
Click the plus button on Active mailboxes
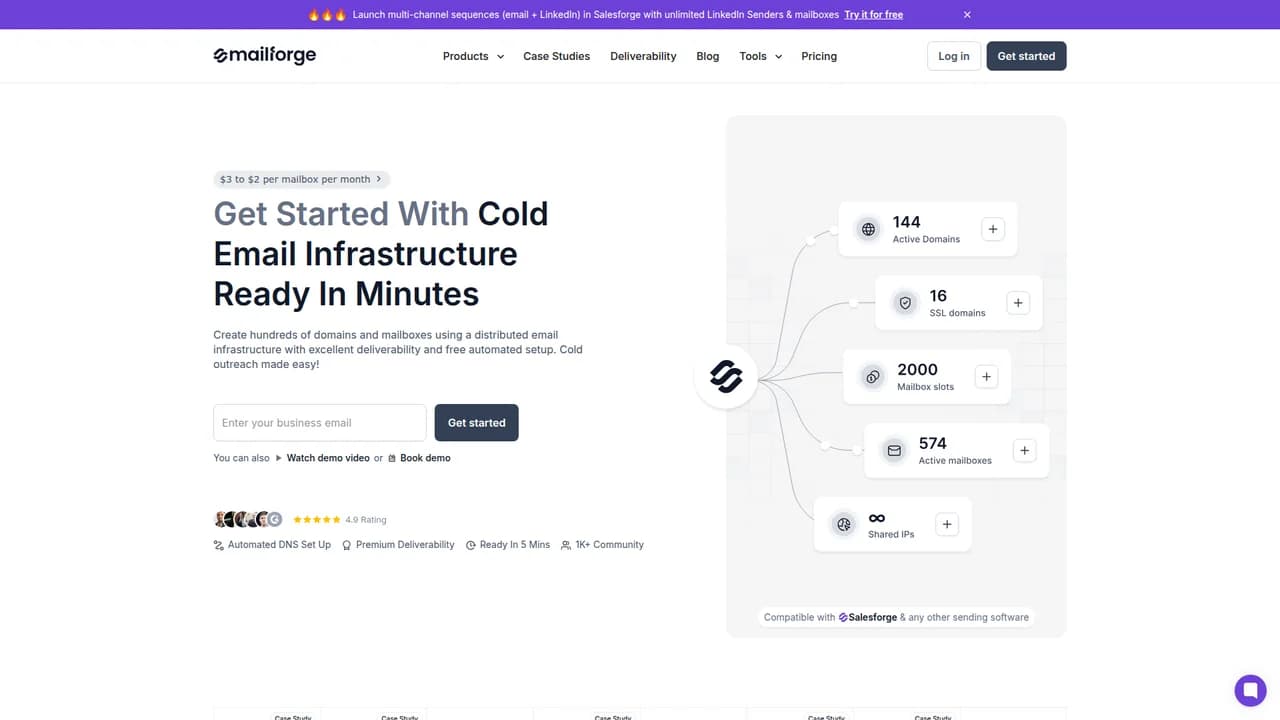point(1024,451)
